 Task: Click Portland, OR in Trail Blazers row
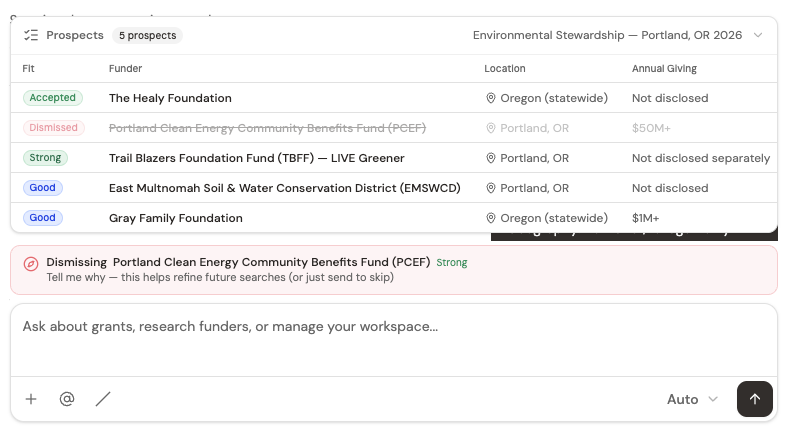coord(534,158)
